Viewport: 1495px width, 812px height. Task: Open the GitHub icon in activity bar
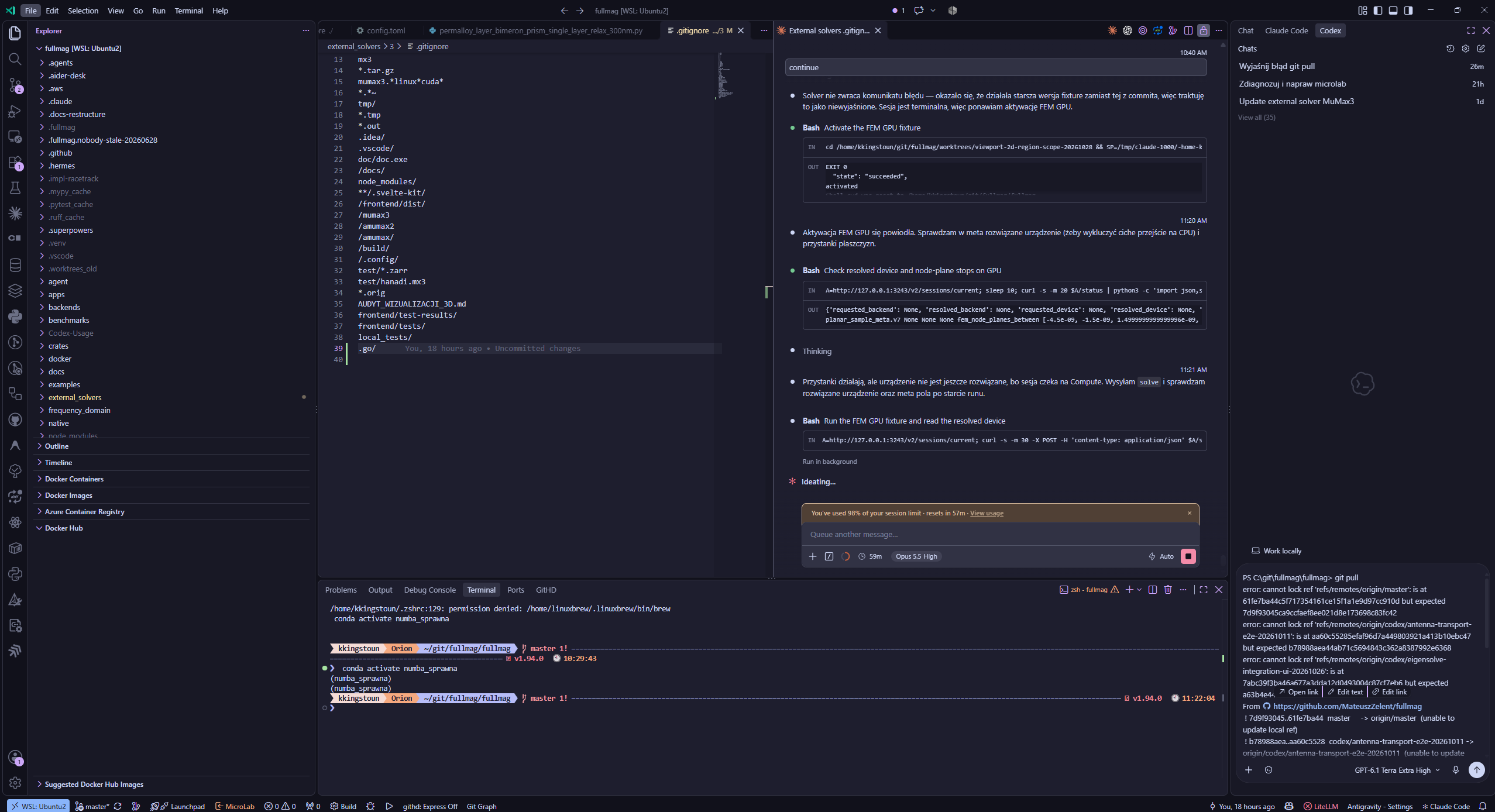click(15, 419)
